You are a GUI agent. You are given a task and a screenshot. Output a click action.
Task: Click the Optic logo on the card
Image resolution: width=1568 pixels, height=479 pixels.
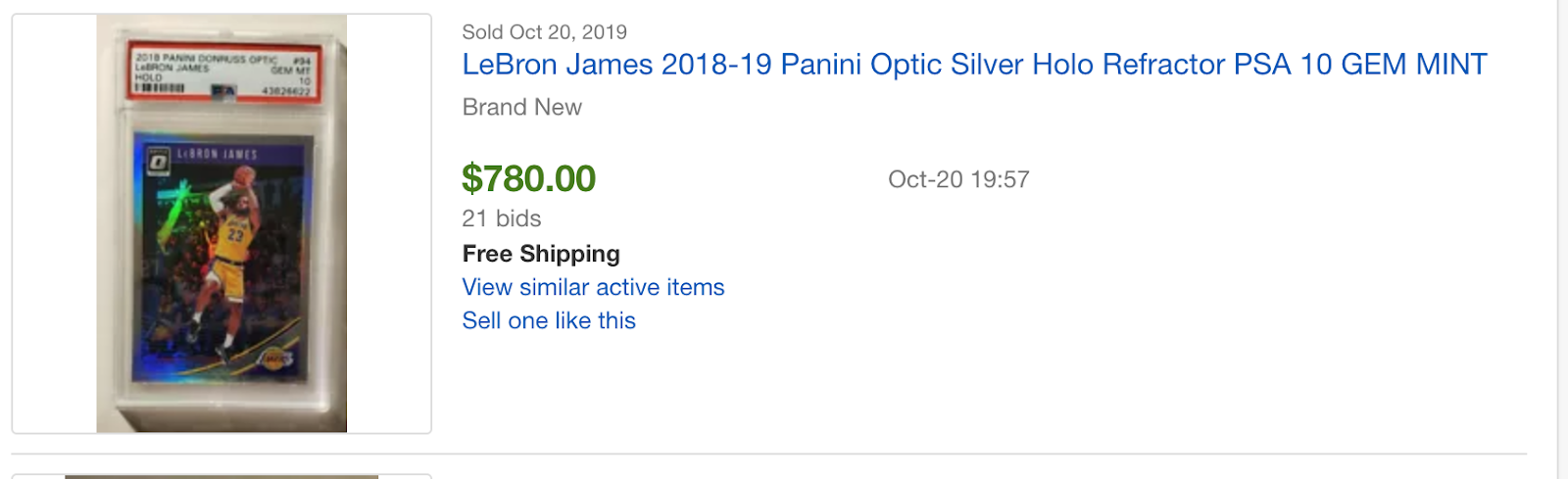click(158, 160)
